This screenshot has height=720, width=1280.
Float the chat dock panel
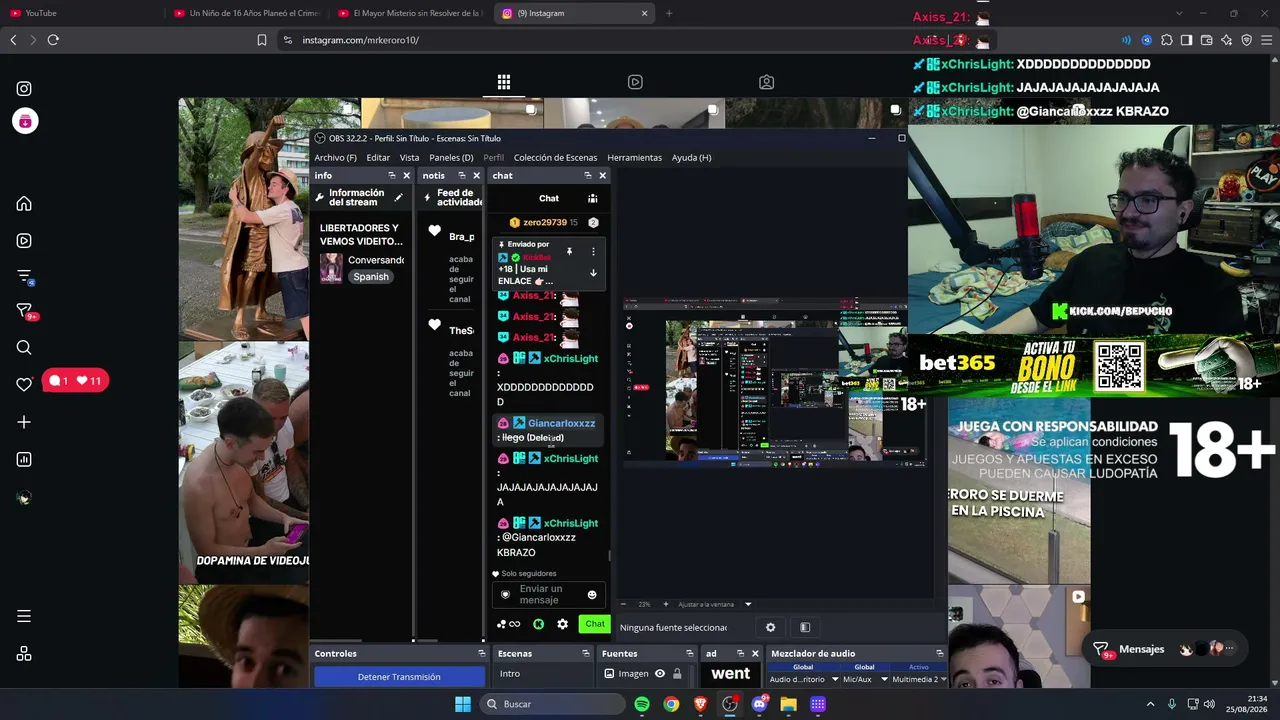click(587, 176)
